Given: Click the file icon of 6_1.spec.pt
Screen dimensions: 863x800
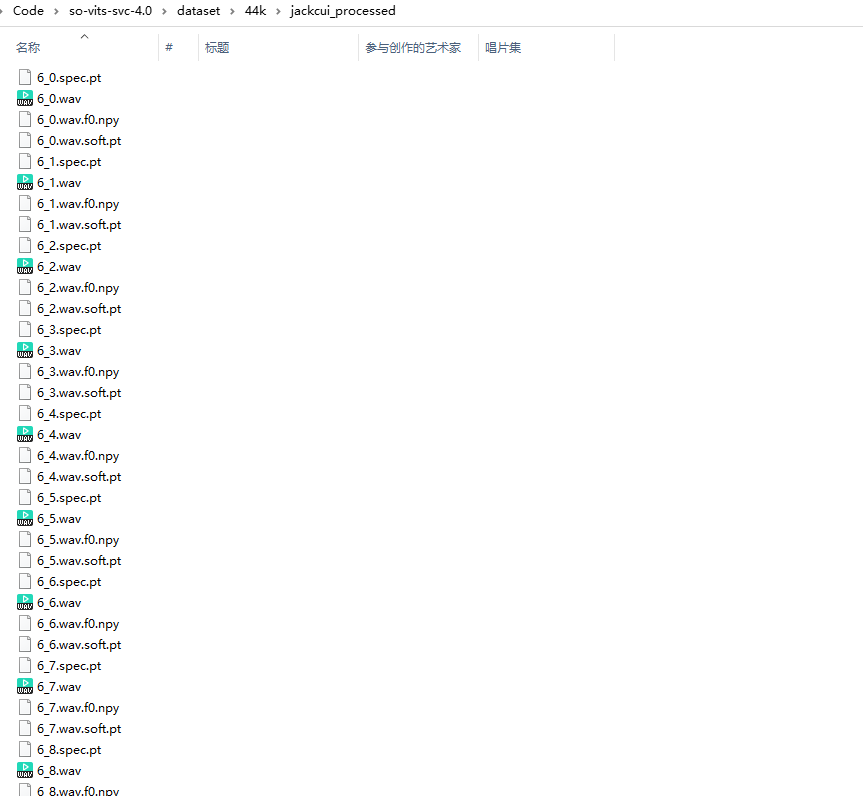Looking at the screenshot, I should point(25,162).
